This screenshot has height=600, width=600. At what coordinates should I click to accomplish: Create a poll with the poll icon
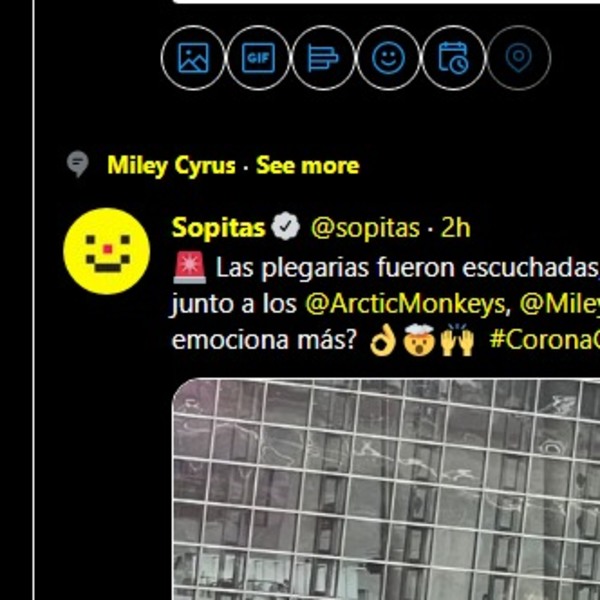point(323,58)
